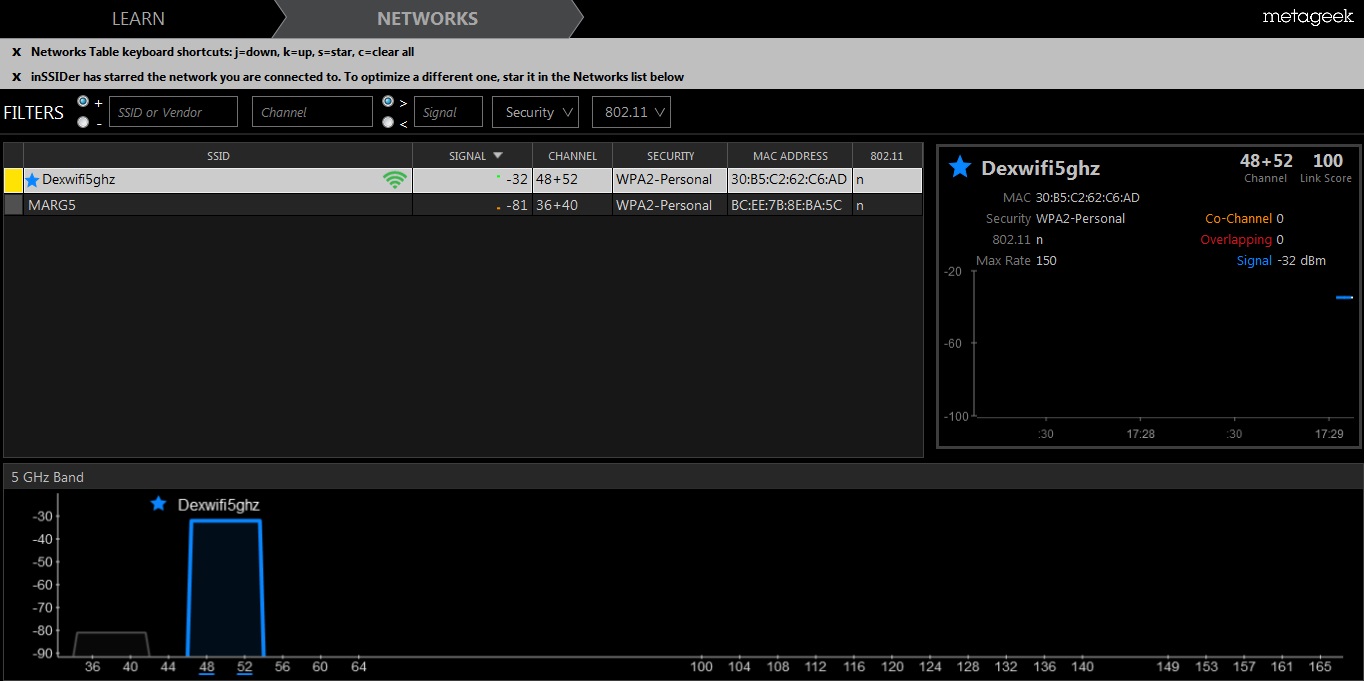Click channel 48 on the graph axis

coord(207,667)
